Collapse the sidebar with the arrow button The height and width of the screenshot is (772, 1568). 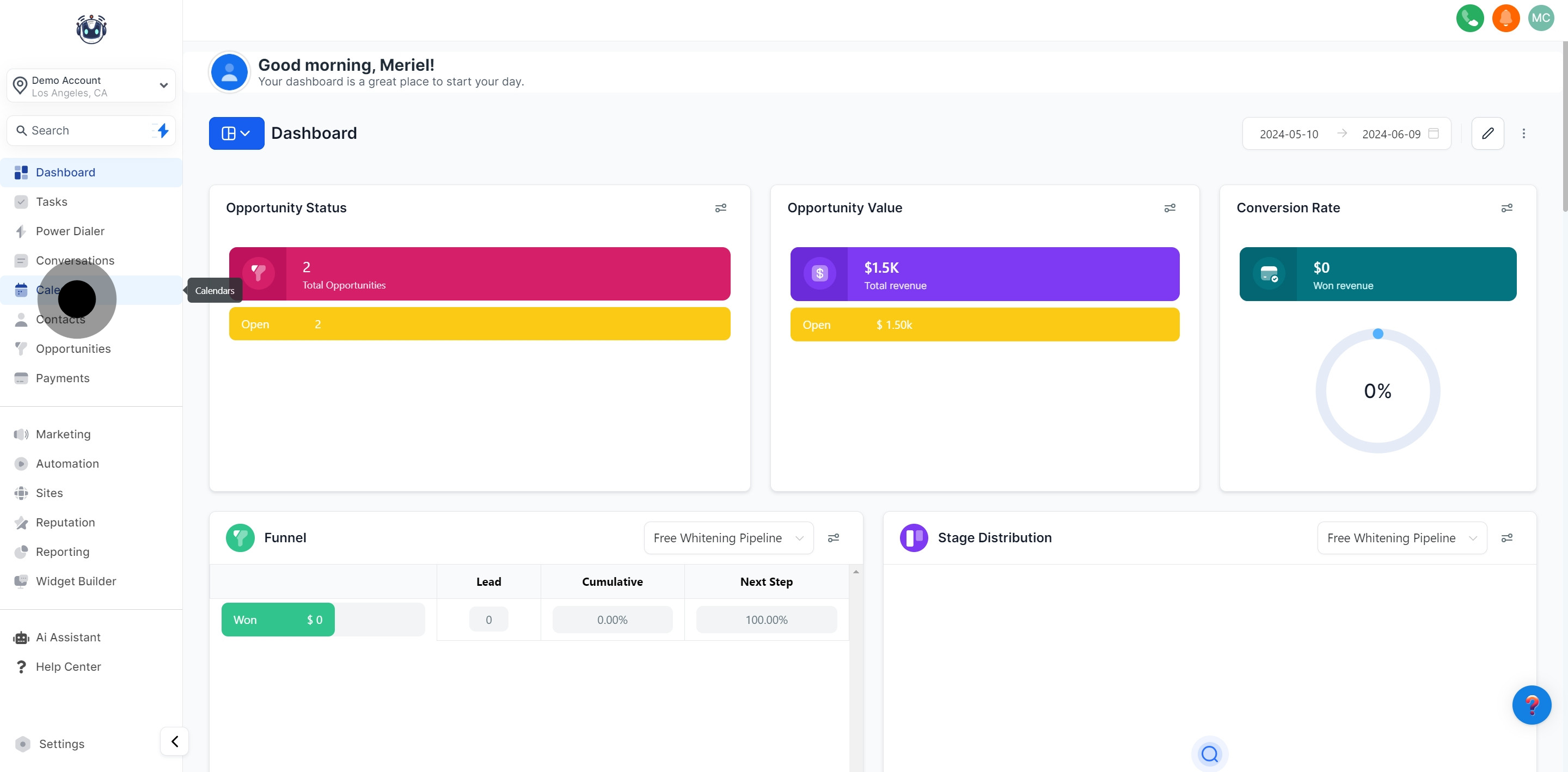click(x=175, y=741)
